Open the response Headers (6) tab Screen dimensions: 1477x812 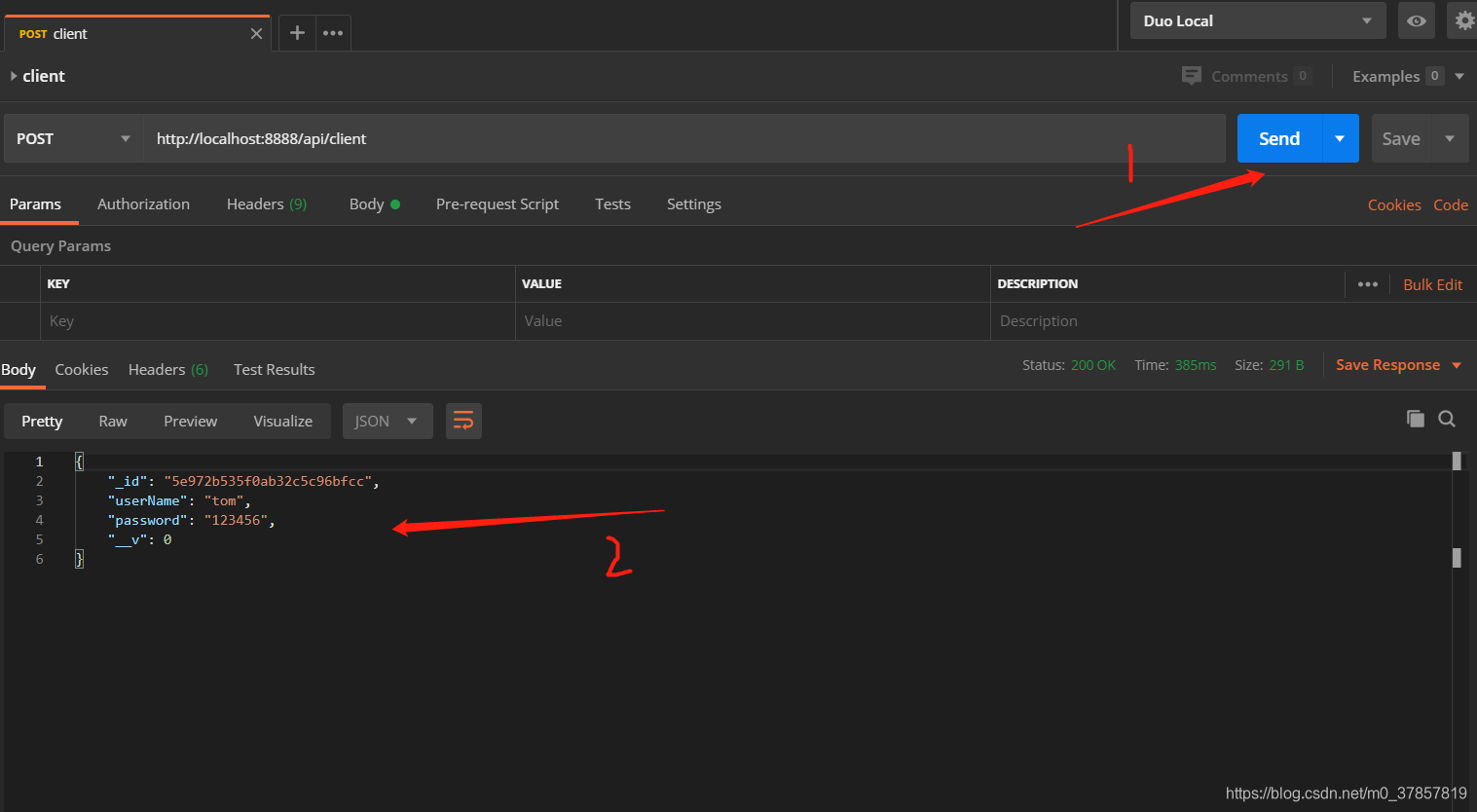(x=168, y=369)
